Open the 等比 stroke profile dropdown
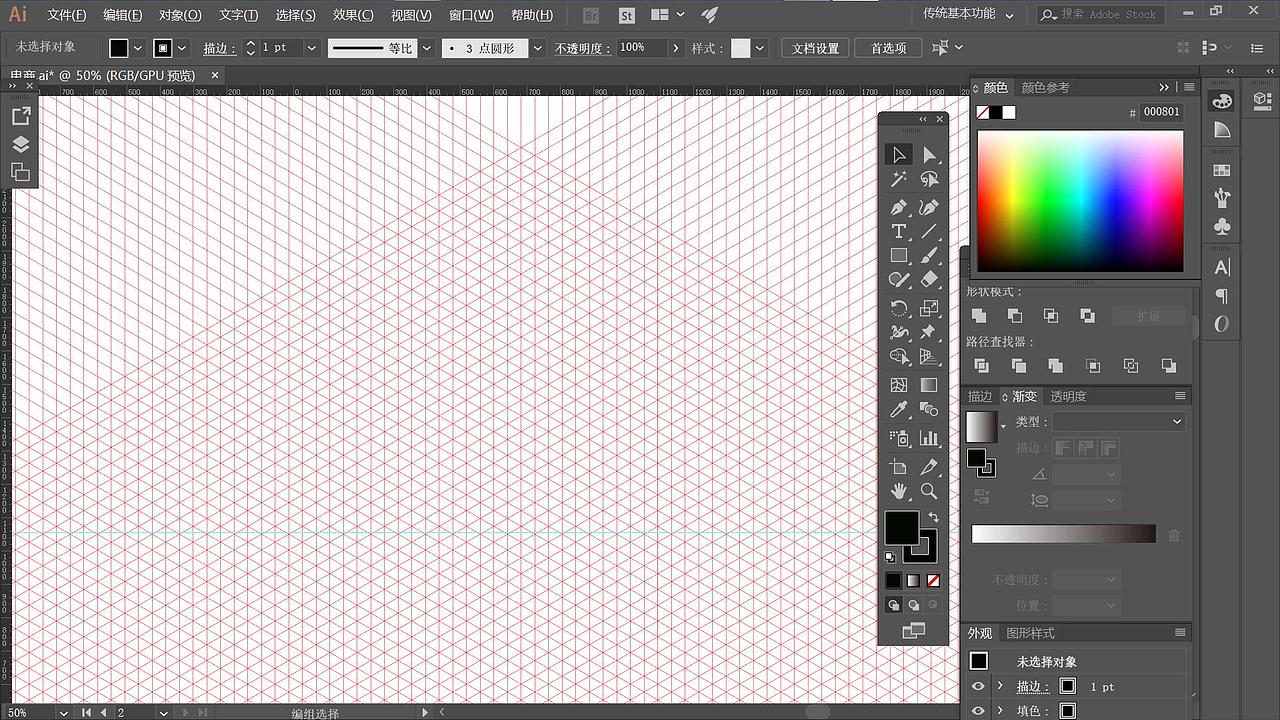Screen dimensions: 1280x720 tap(427, 48)
